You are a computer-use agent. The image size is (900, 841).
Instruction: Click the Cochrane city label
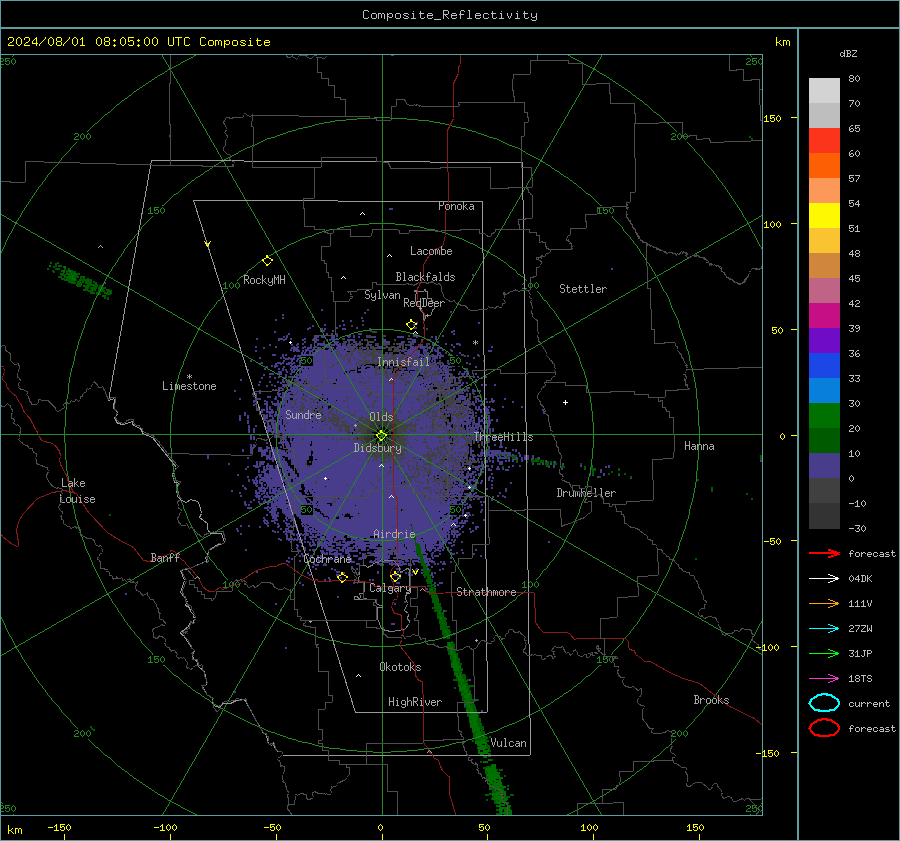[x=327, y=559]
